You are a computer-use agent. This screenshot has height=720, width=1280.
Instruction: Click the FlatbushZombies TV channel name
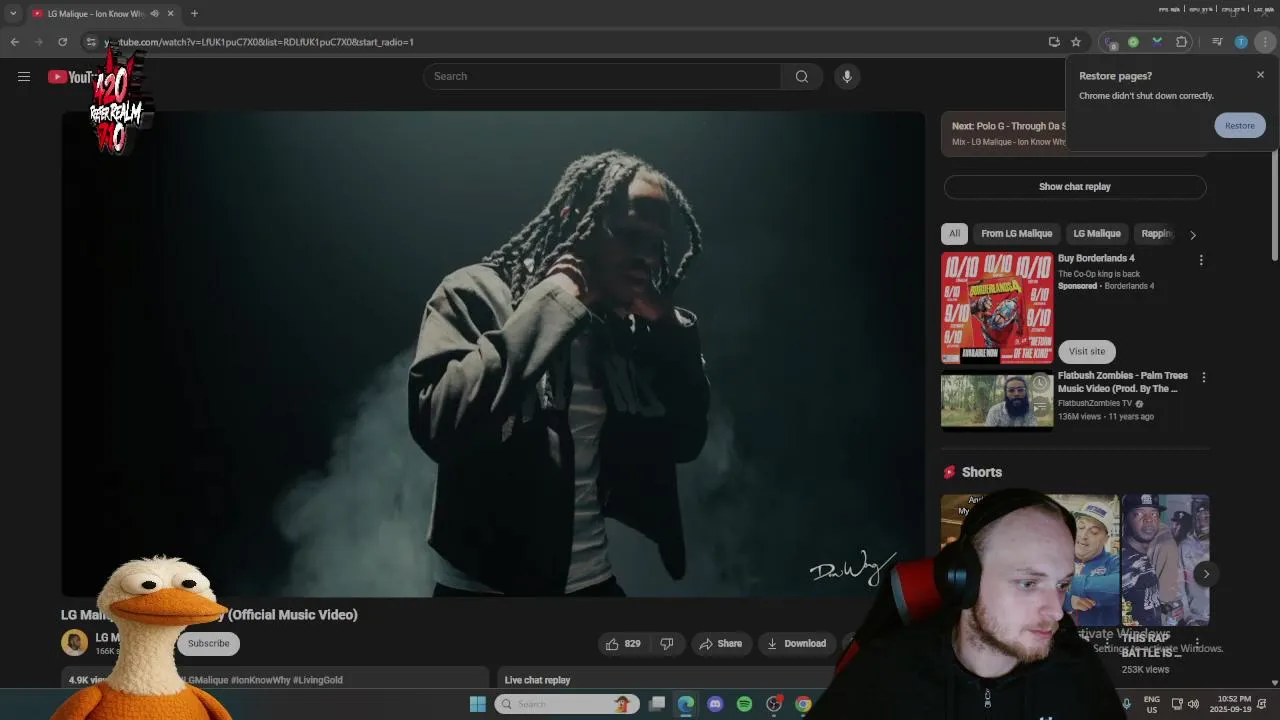(1095, 403)
